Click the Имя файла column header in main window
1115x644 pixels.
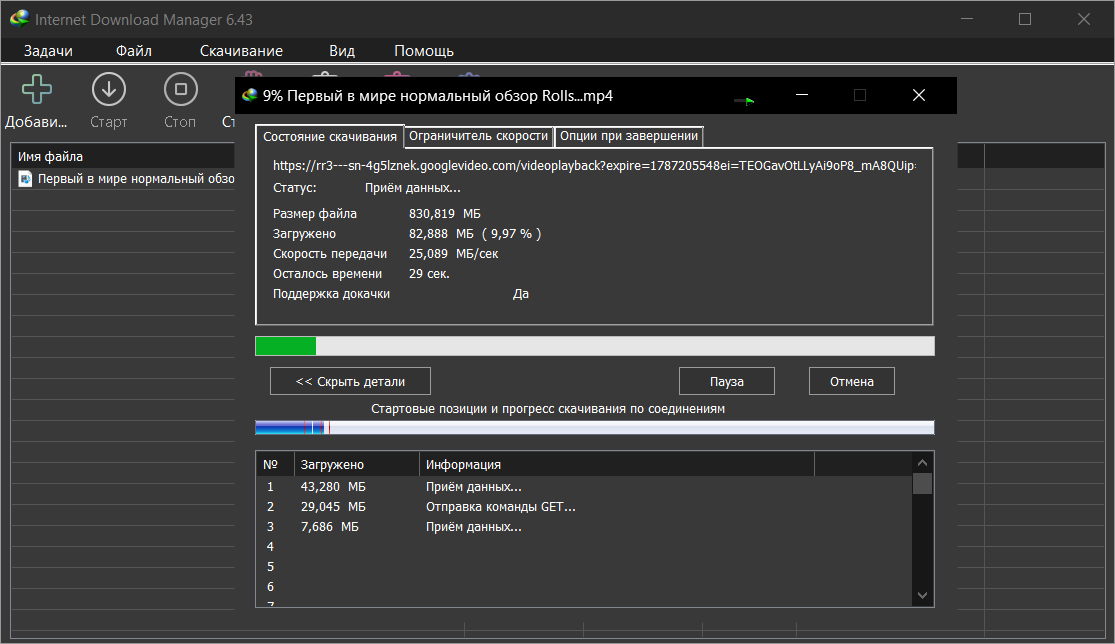122,156
